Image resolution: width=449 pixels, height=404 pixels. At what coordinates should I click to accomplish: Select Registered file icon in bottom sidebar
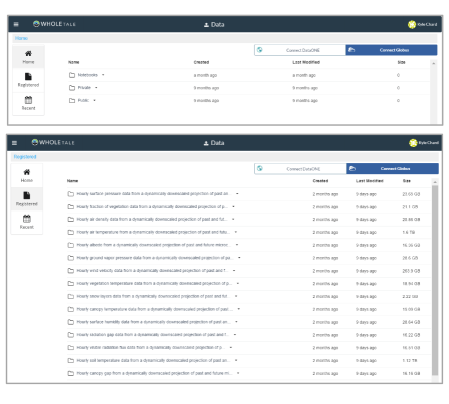pos(27,195)
